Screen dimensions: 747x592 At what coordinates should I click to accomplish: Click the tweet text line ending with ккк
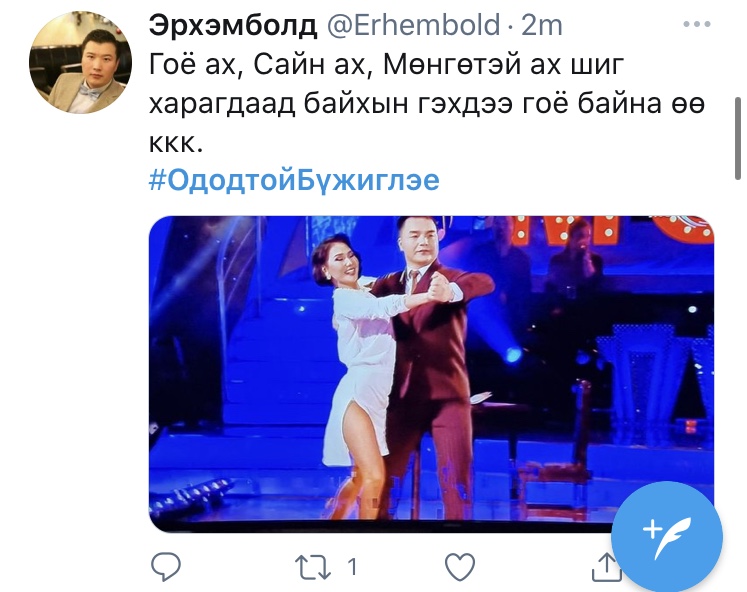pos(176,143)
